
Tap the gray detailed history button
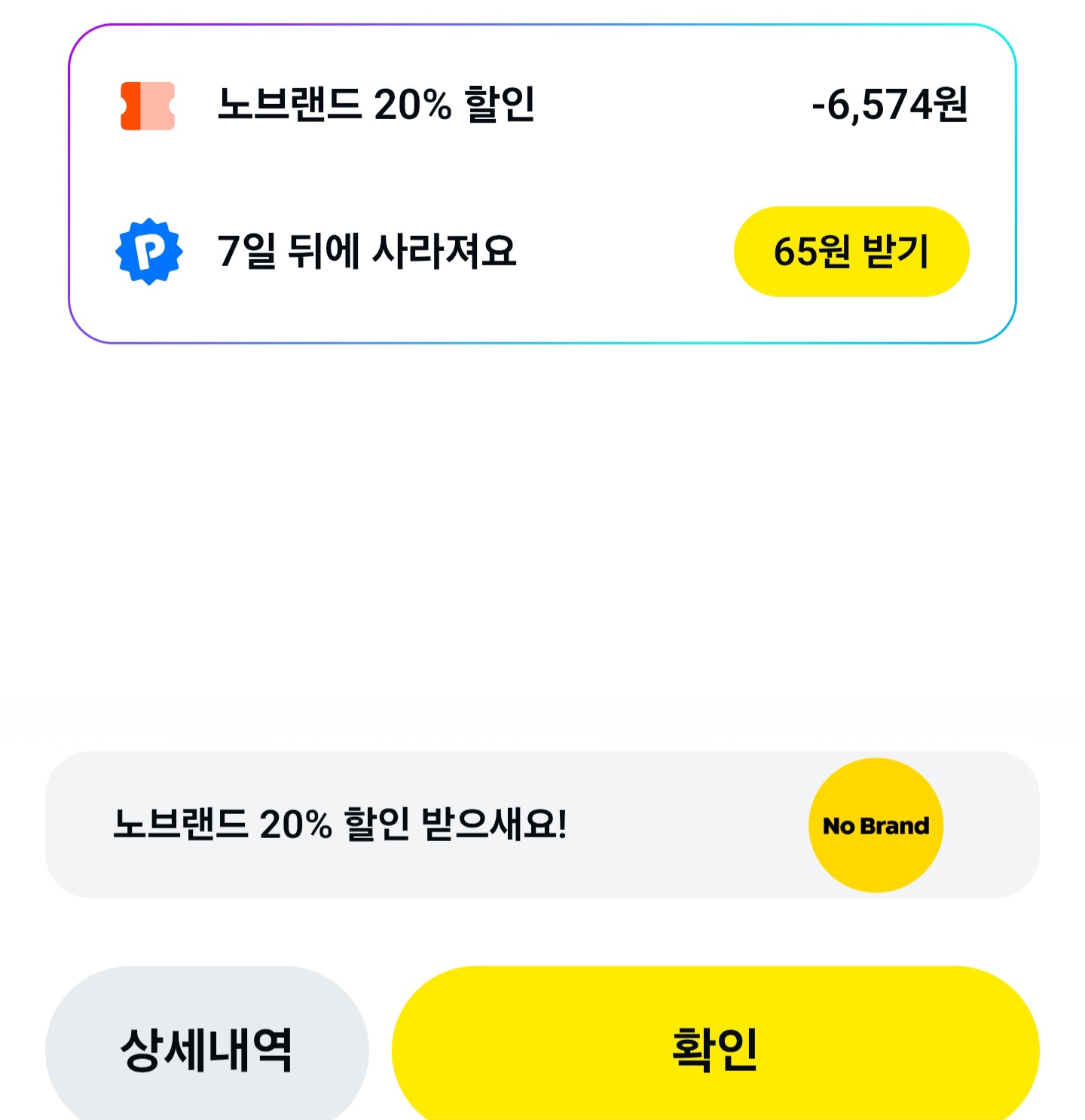coord(207,1048)
